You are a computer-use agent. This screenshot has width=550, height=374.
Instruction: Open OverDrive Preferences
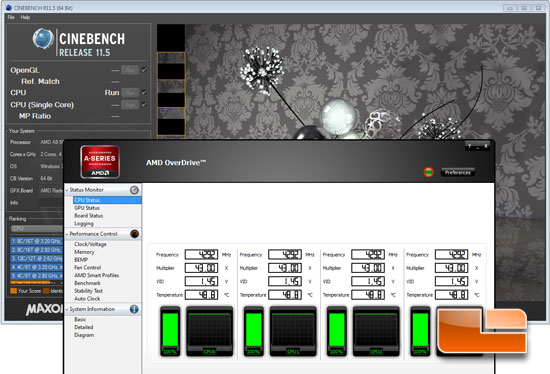coord(458,172)
